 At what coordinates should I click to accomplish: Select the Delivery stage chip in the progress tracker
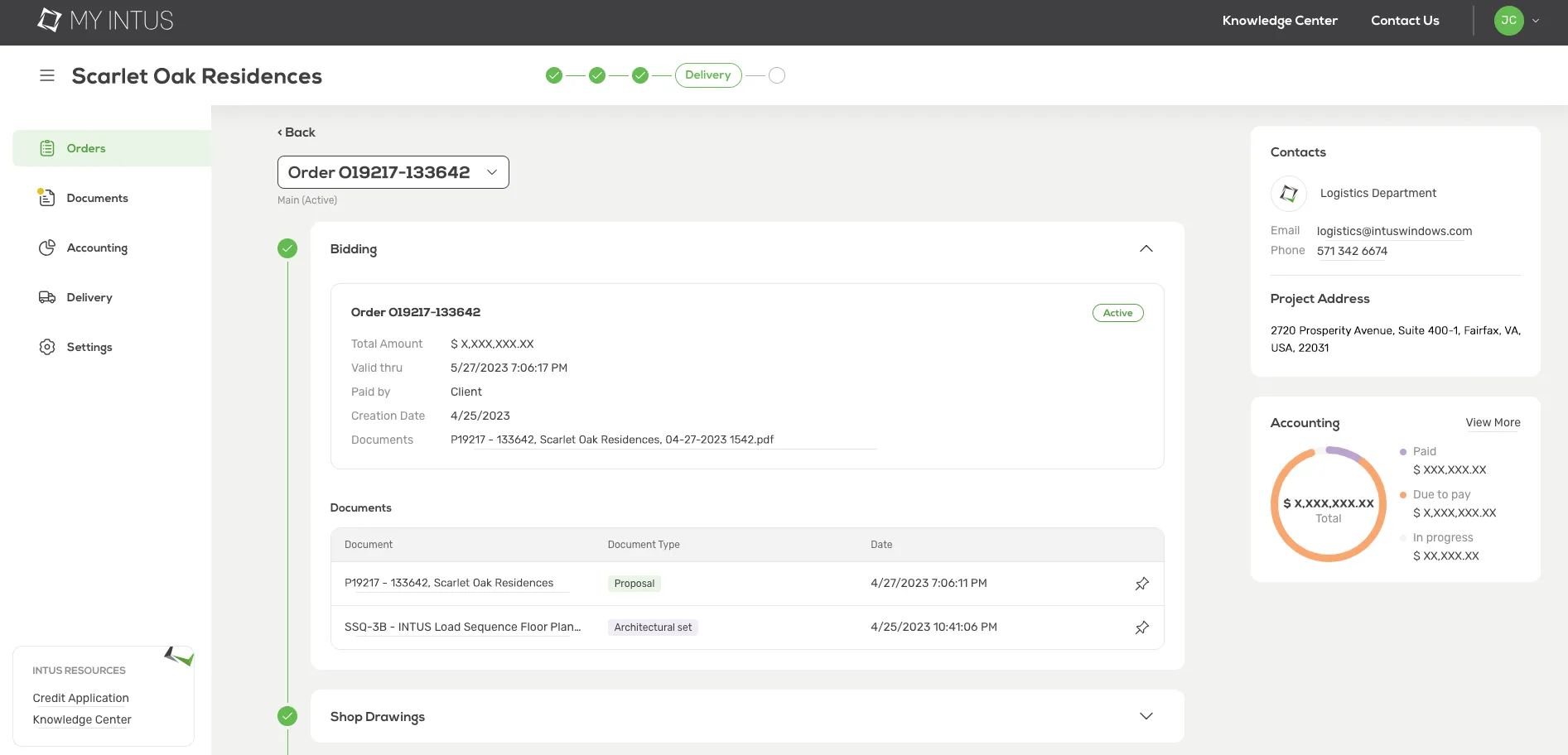click(x=708, y=75)
